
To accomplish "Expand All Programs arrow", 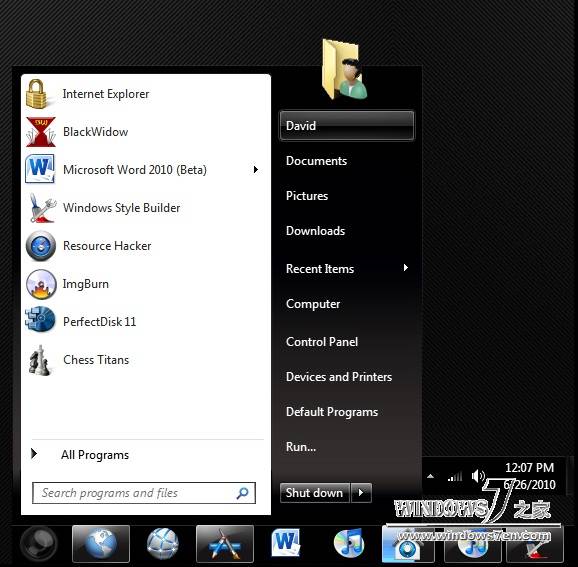I will click(34, 453).
